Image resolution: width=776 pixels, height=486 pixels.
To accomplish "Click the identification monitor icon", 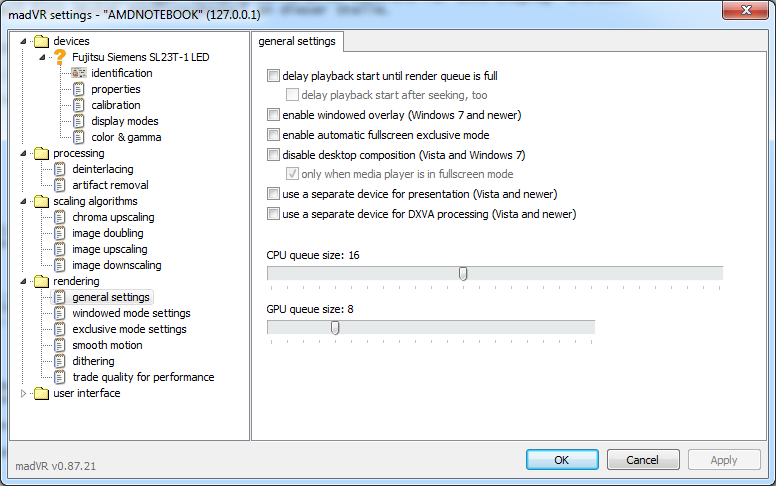I will coord(79,73).
